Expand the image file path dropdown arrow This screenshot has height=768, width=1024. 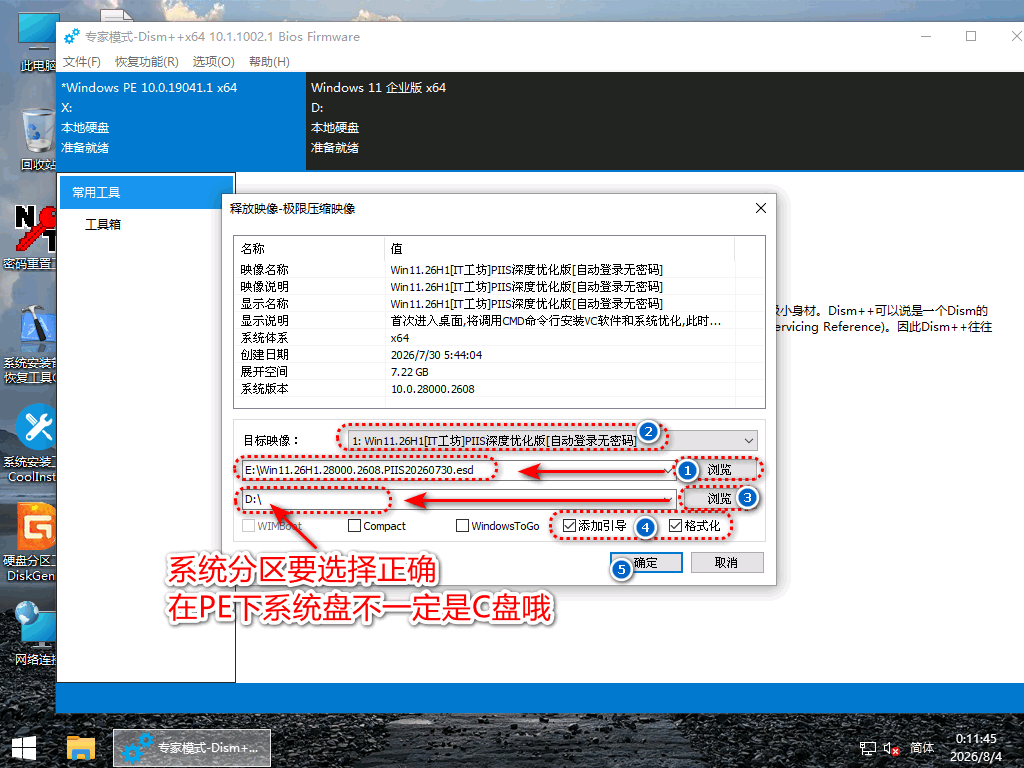[x=668, y=470]
